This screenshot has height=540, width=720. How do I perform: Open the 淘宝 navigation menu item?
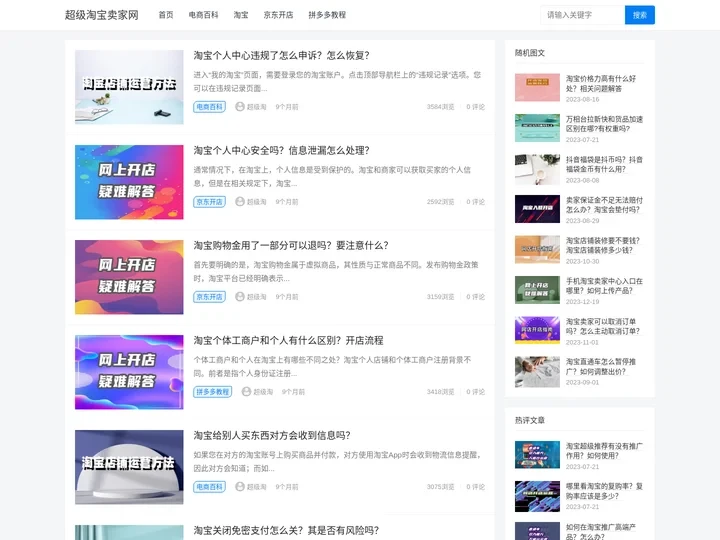click(x=241, y=15)
